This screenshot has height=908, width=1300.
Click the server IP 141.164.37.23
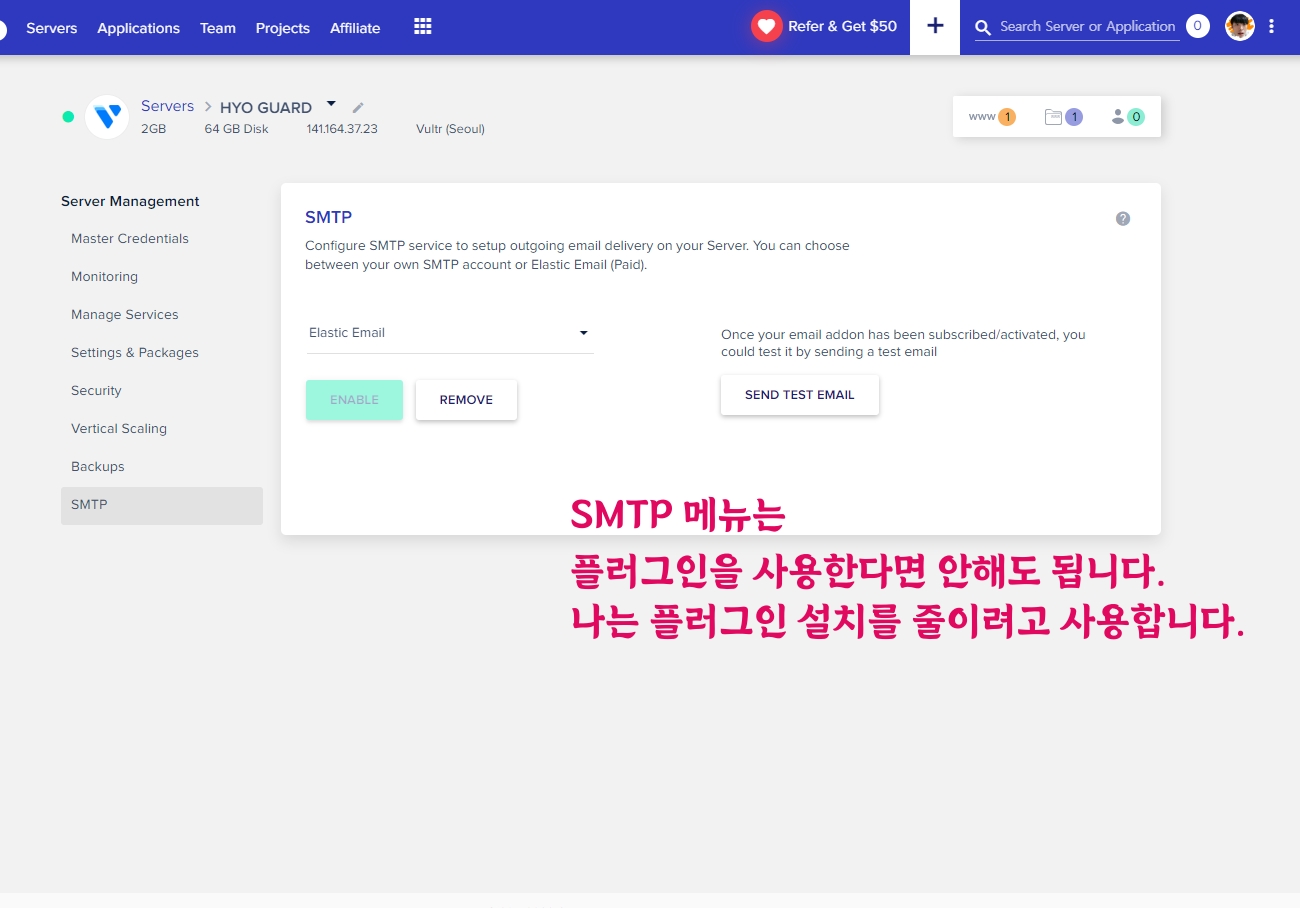coord(342,129)
